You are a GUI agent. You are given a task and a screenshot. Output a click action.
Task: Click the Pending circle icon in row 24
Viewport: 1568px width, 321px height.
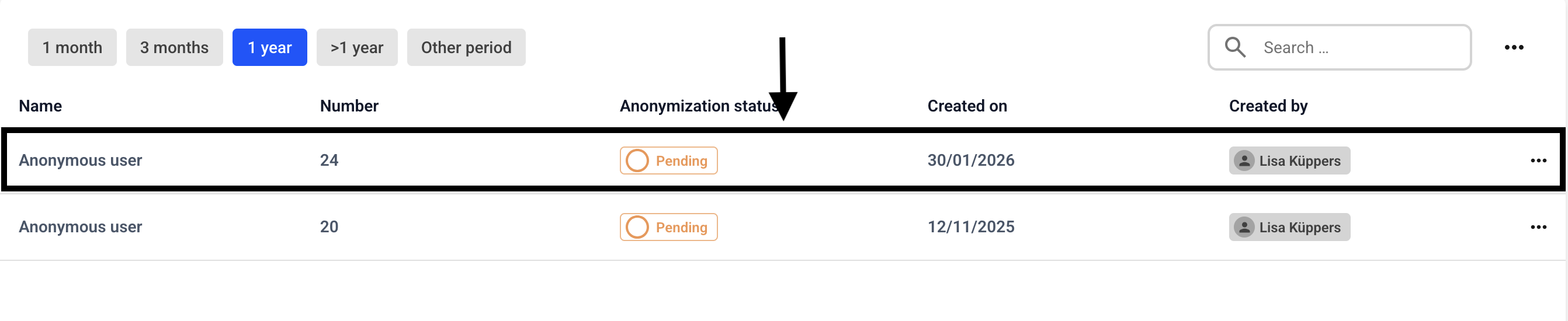coord(637,160)
